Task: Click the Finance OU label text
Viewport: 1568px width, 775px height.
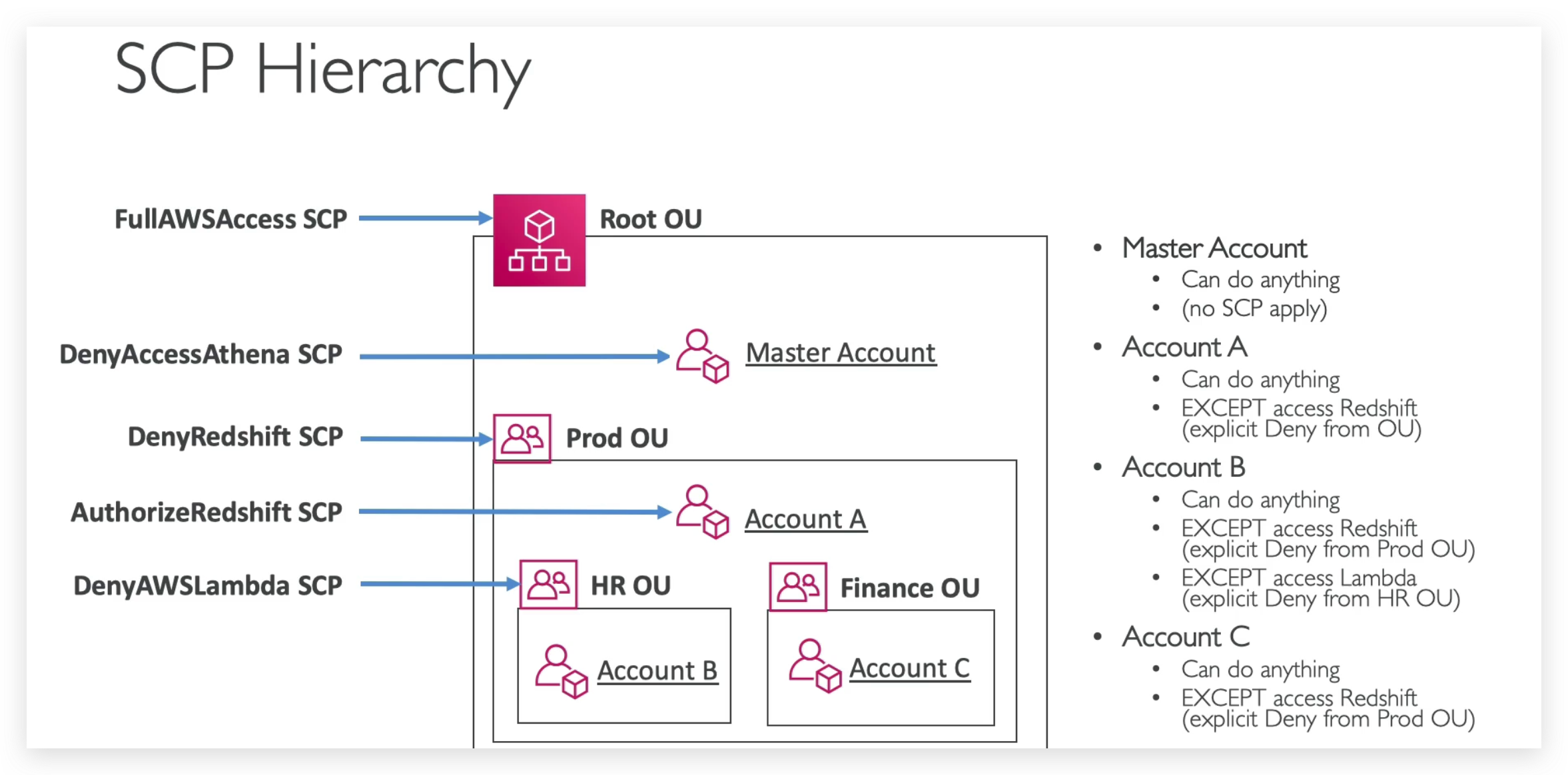Action: pyautogui.click(x=909, y=588)
